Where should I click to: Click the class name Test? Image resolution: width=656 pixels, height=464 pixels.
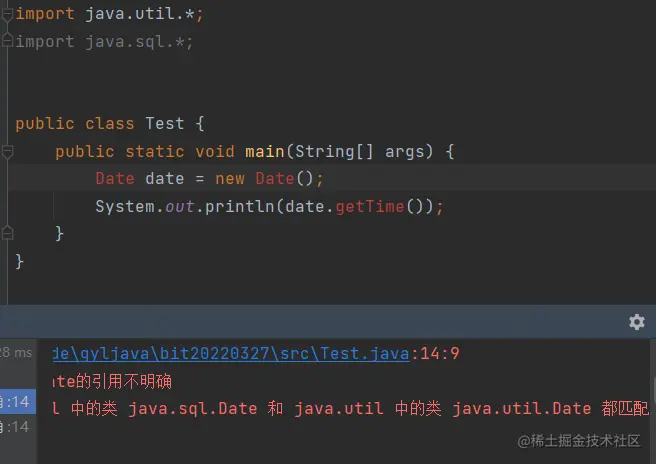[x=164, y=124]
